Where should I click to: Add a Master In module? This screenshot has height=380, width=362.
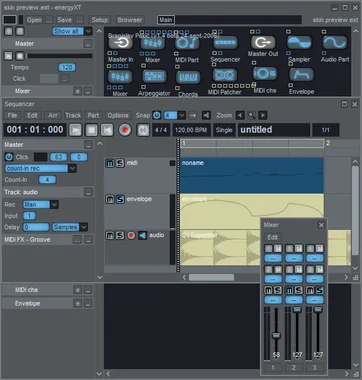point(121,43)
